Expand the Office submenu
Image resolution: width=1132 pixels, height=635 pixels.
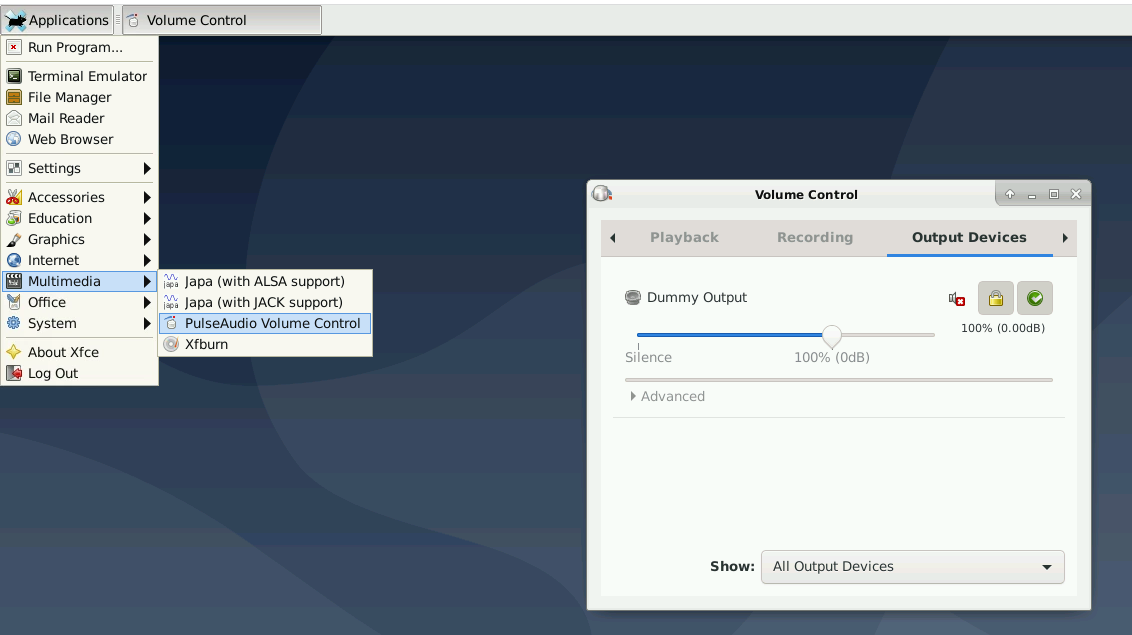tap(79, 302)
